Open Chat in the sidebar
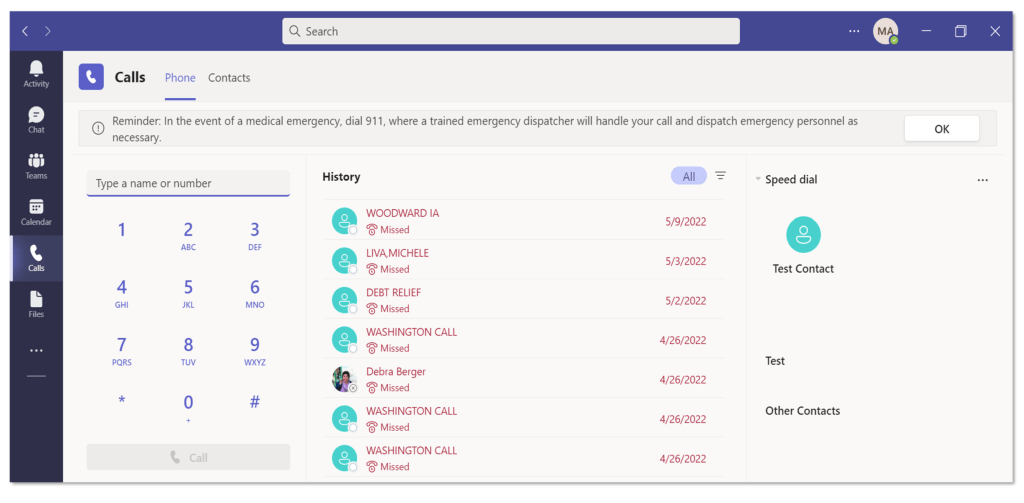 pyautogui.click(x=36, y=119)
